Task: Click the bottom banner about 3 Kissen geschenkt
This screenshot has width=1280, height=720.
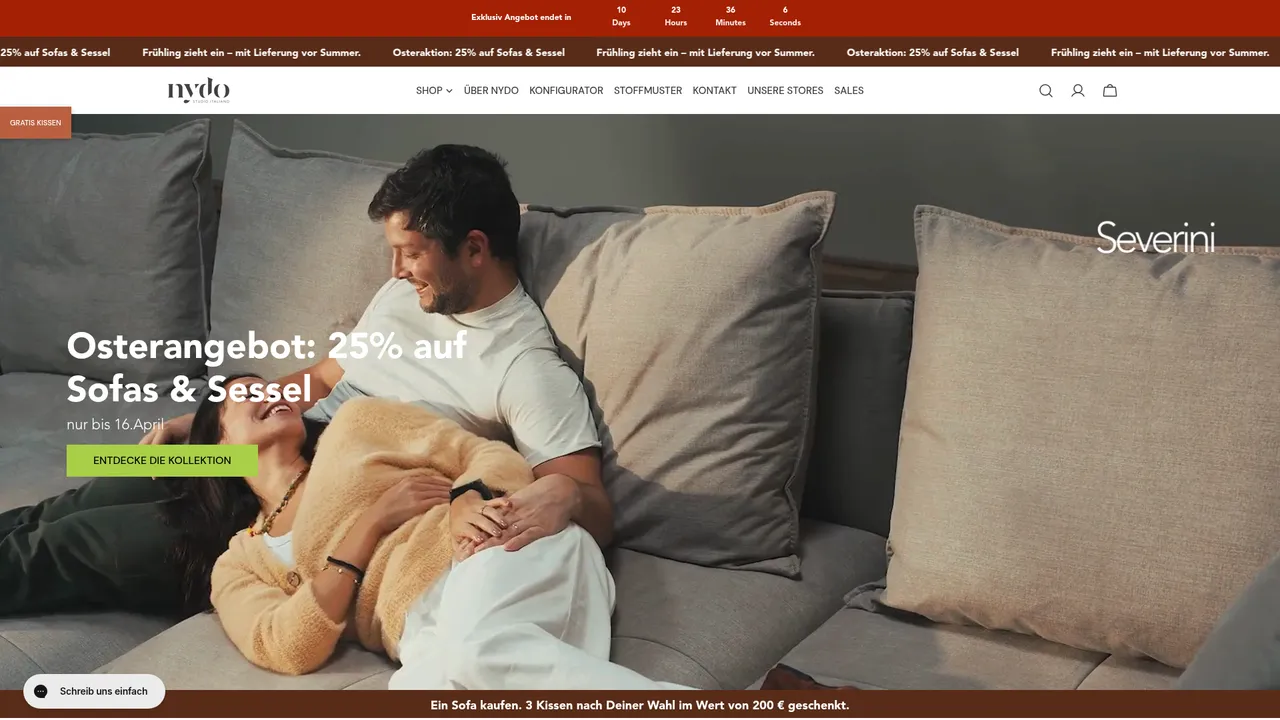Action: click(x=640, y=705)
